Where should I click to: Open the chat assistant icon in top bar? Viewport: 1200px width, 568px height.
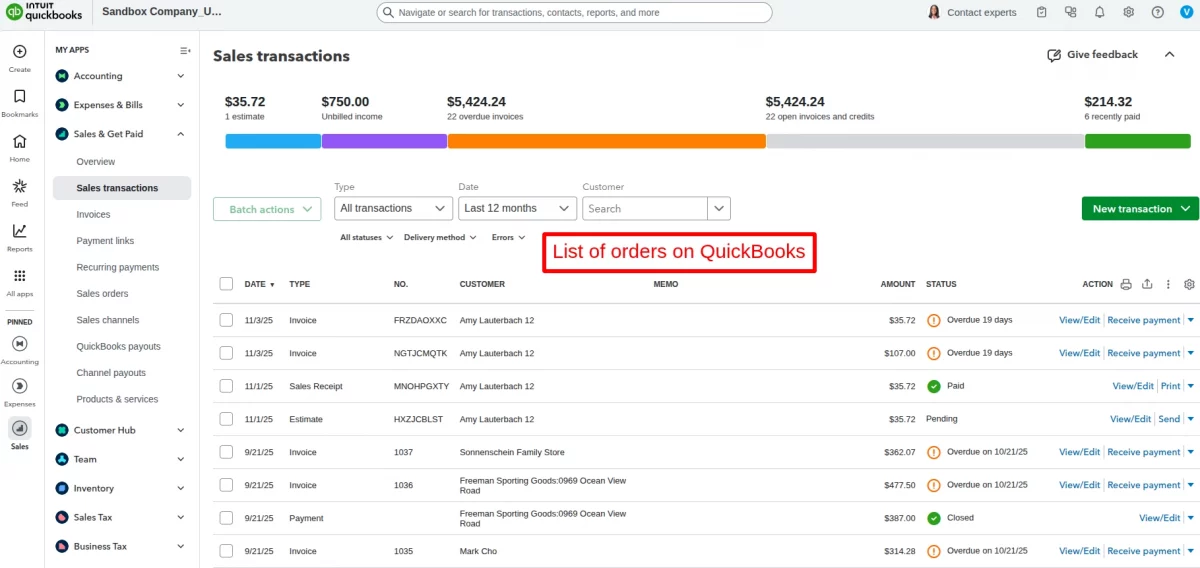click(1071, 12)
